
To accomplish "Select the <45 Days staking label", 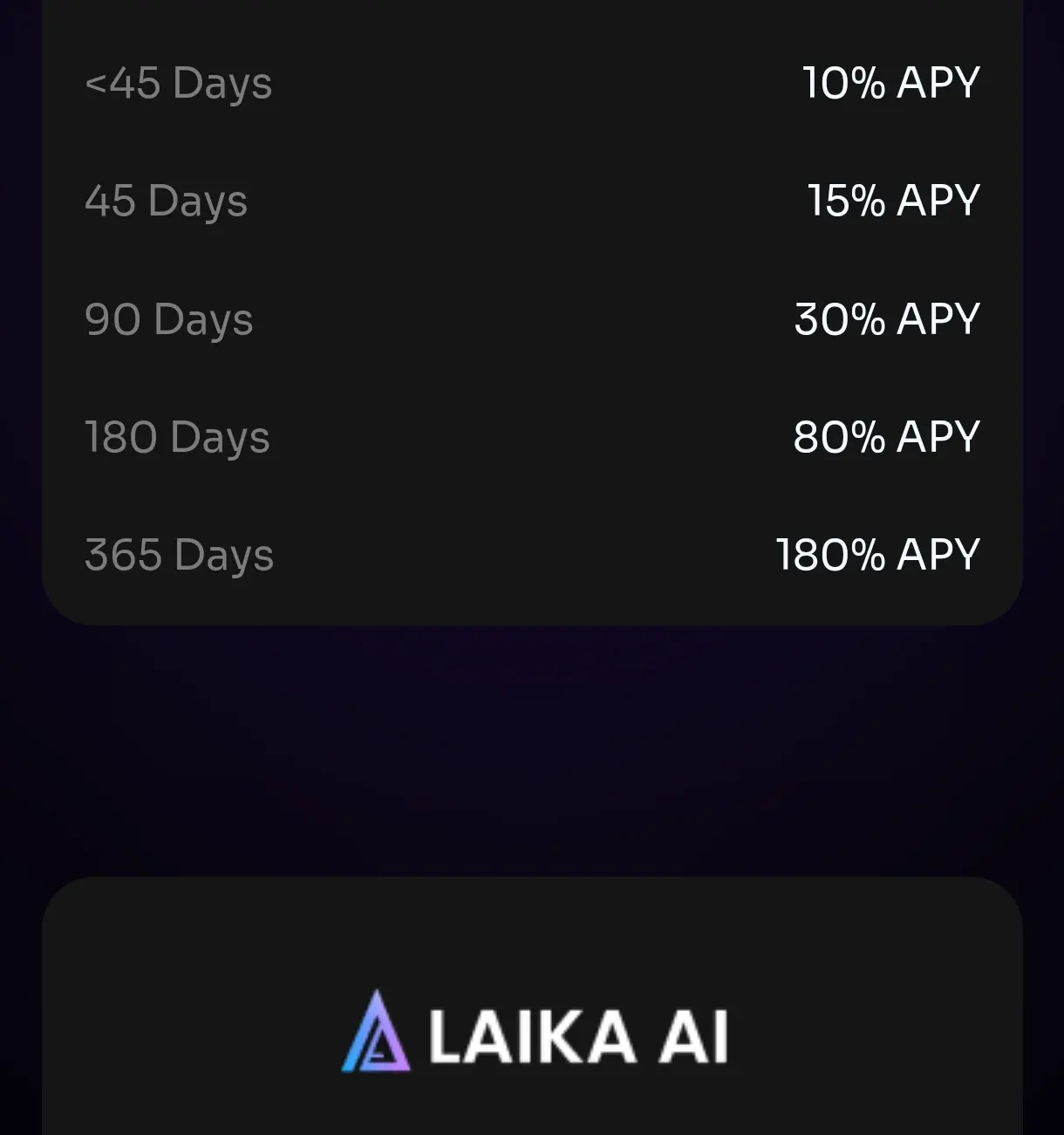I will point(179,85).
